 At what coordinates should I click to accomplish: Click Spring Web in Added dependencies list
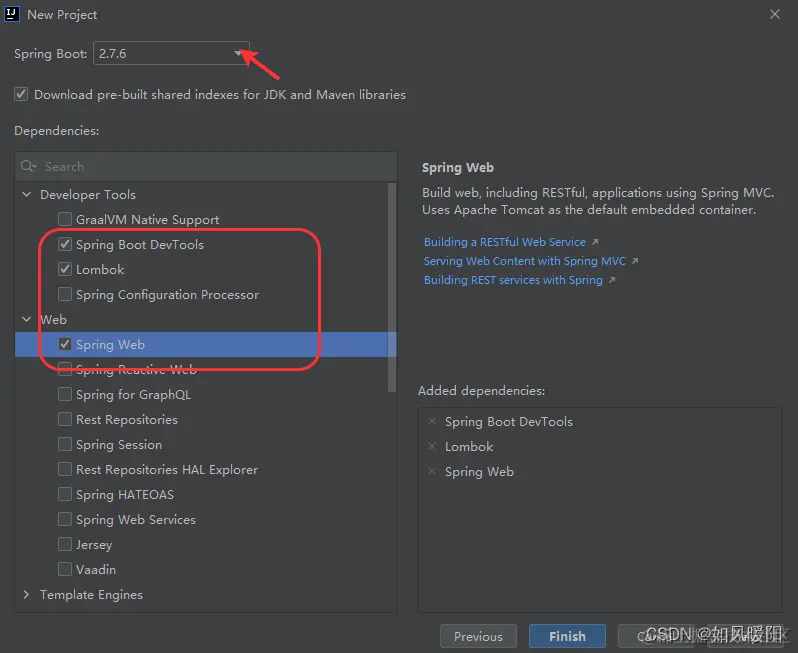click(x=479, y=472)
